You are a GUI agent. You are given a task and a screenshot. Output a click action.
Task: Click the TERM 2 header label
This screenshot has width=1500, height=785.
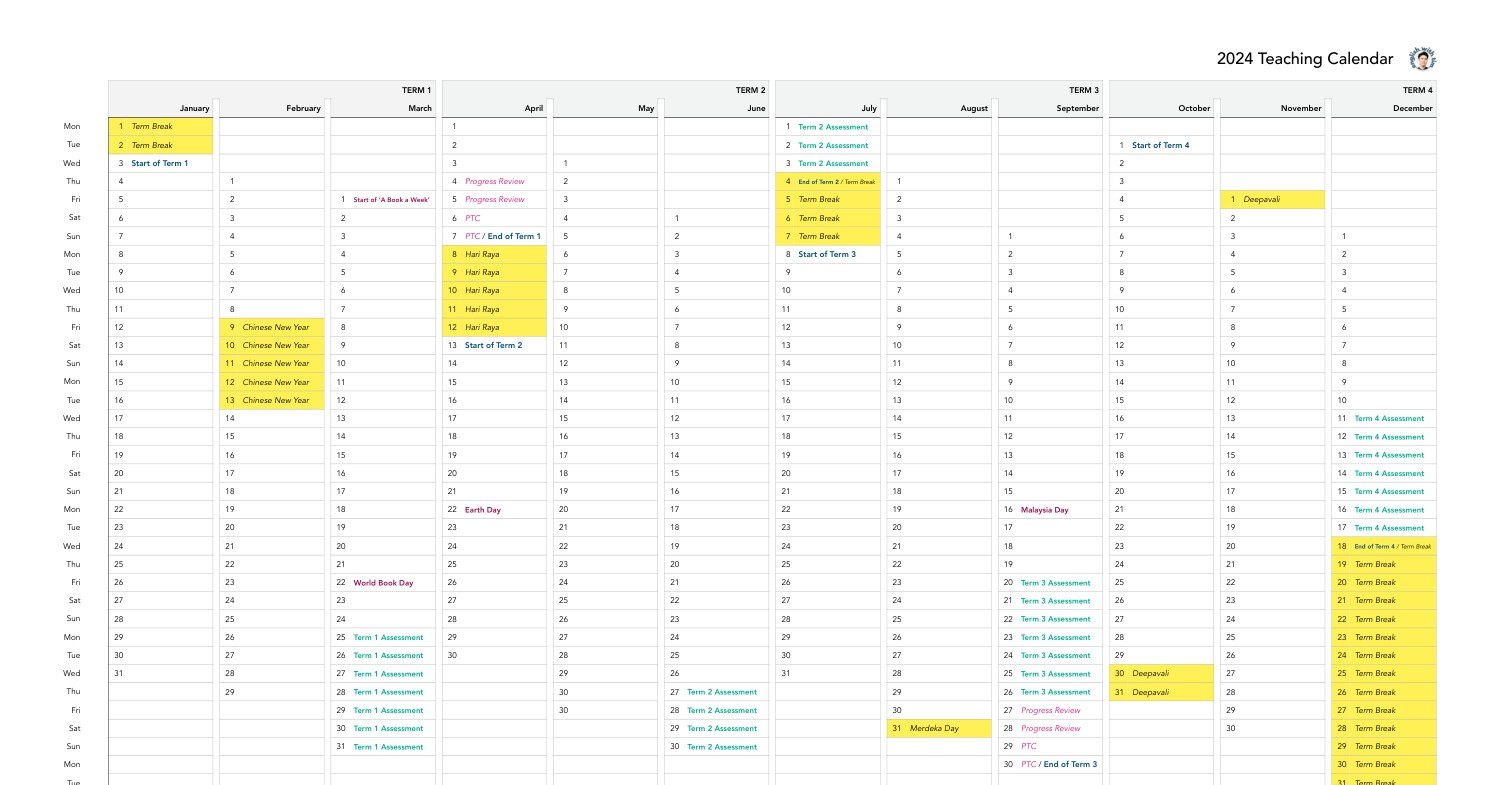pyautogui.click(x=750, y=90)
